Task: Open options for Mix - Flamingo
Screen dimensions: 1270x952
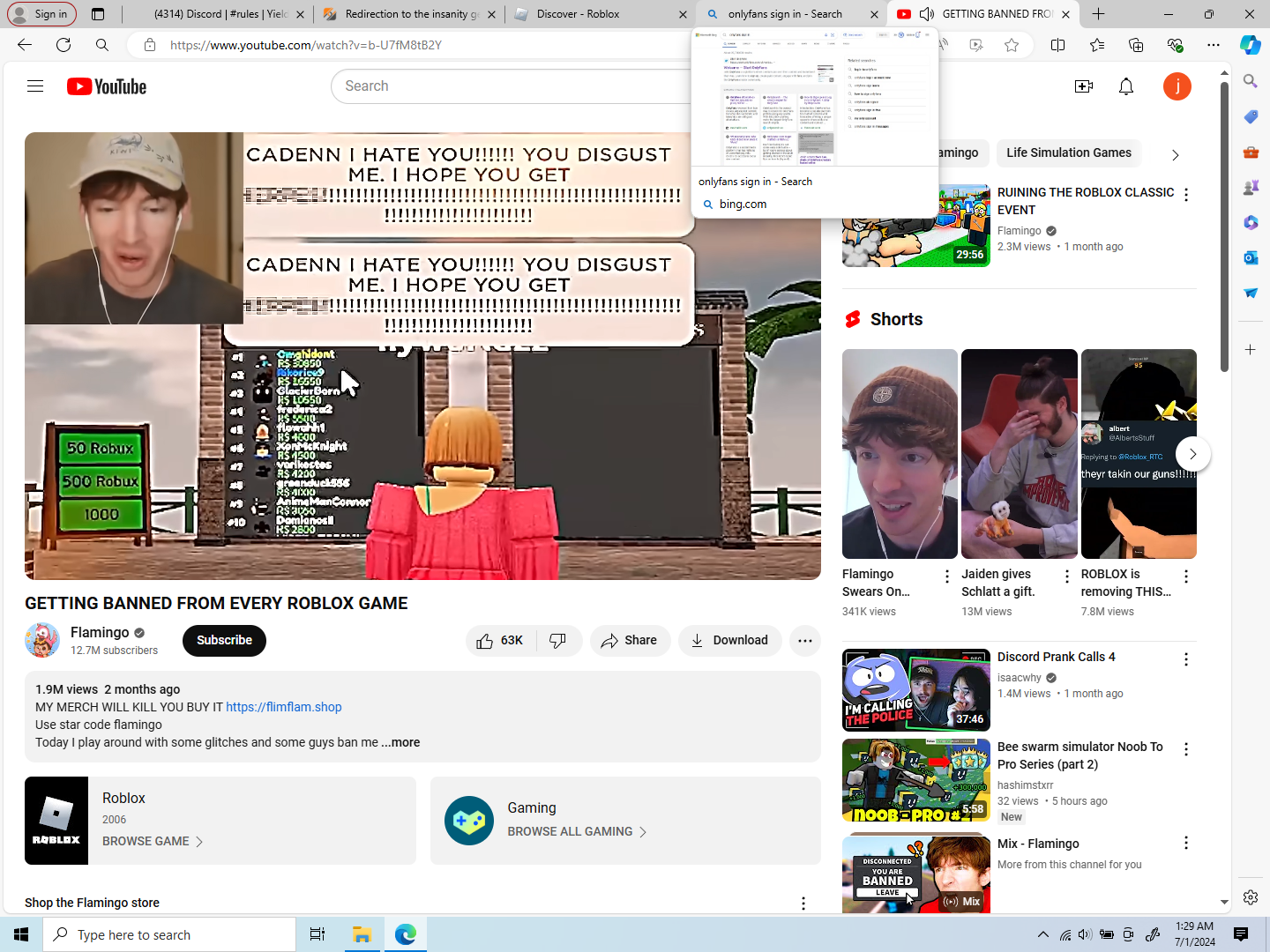Action: [1186, 844]
